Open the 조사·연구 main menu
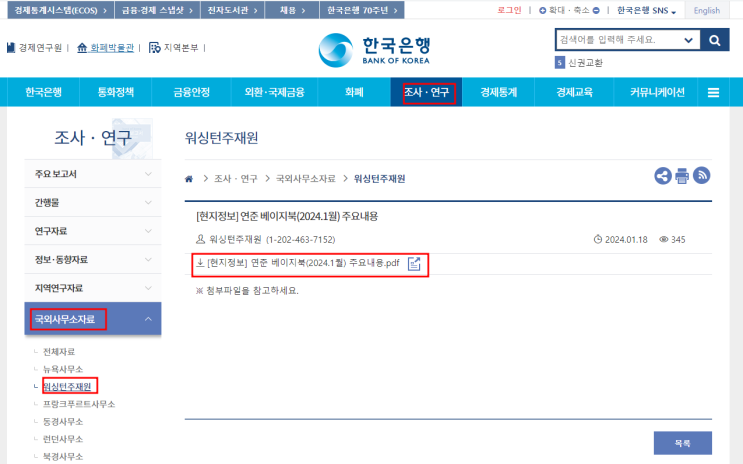This screenshot has height=464, width=743. [x=426, y=92]
